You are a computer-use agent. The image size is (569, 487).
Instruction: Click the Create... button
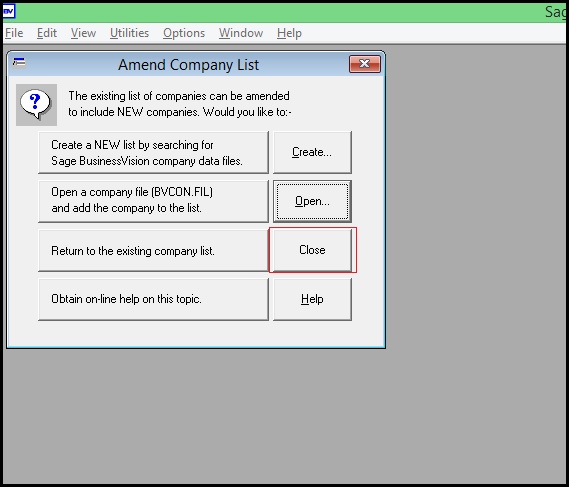pos(312,152)
